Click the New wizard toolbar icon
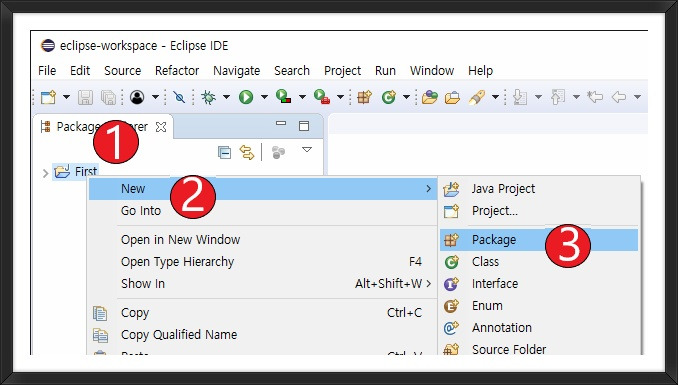 point(48,97)
